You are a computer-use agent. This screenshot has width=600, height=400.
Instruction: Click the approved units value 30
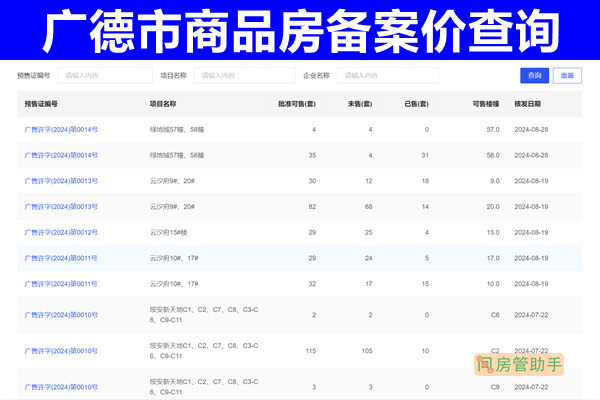[x=312, y=181]
